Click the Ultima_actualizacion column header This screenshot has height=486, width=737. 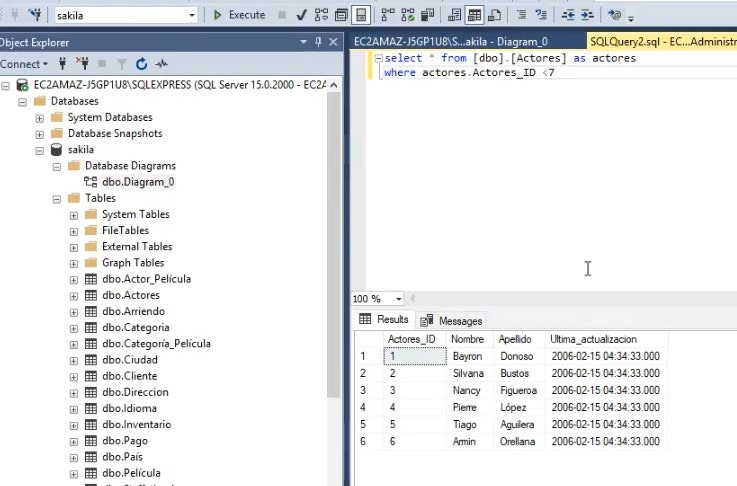click(606, 339)
